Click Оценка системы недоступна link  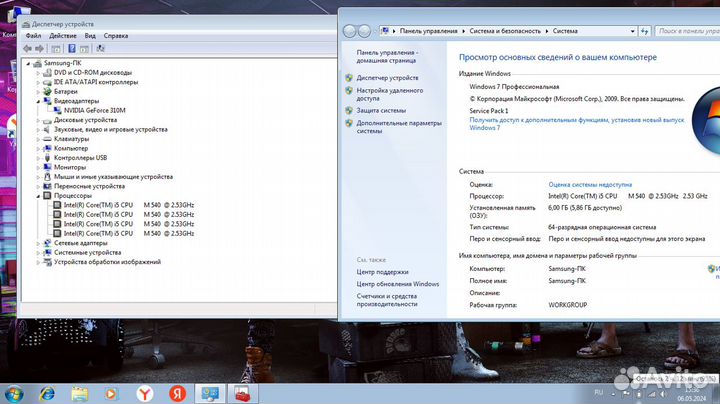tap(590, 185)
